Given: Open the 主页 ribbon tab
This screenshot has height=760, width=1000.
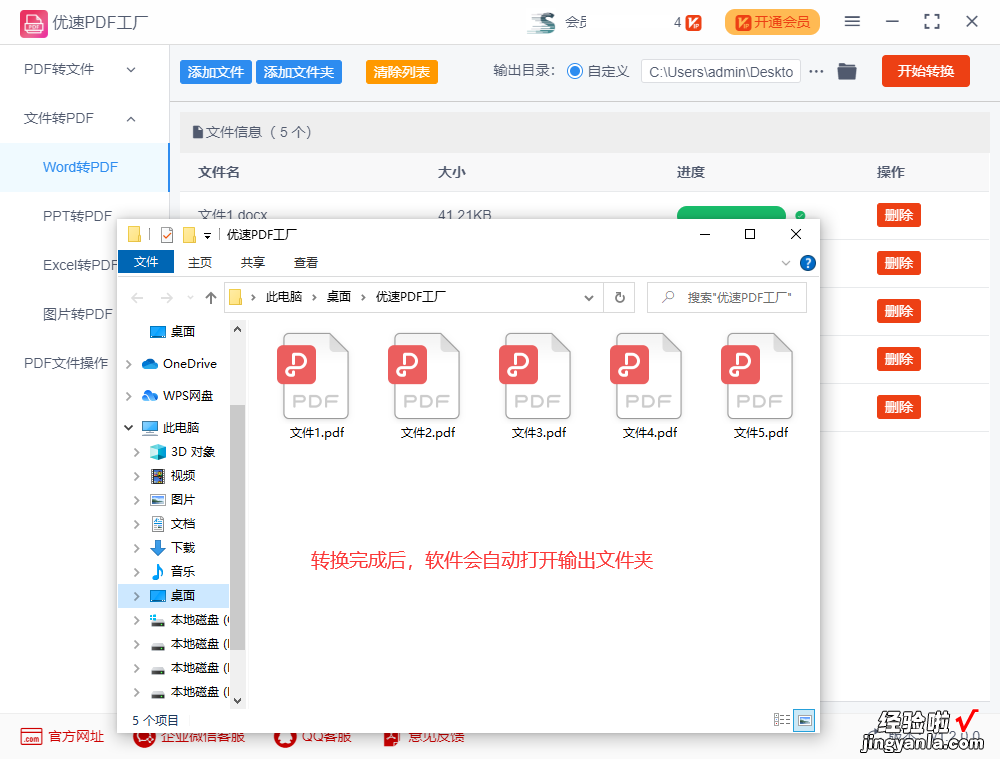Looking at the screenshot, I should [x=200, y=262].
